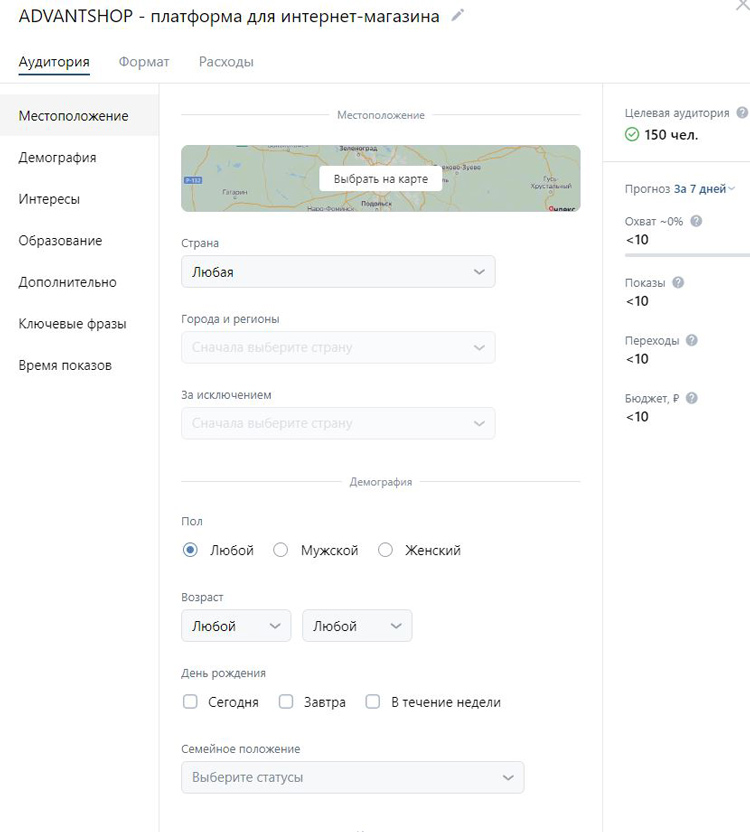Open the Семейное положение status dropdown

(352, 777)
